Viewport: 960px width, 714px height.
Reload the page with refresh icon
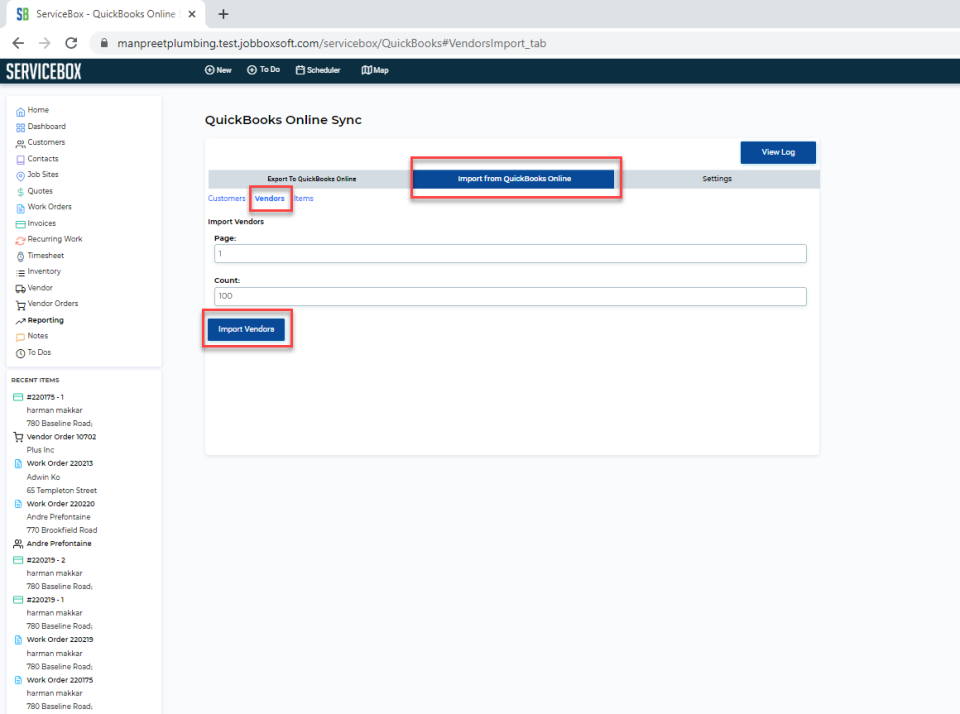point(71,43)
